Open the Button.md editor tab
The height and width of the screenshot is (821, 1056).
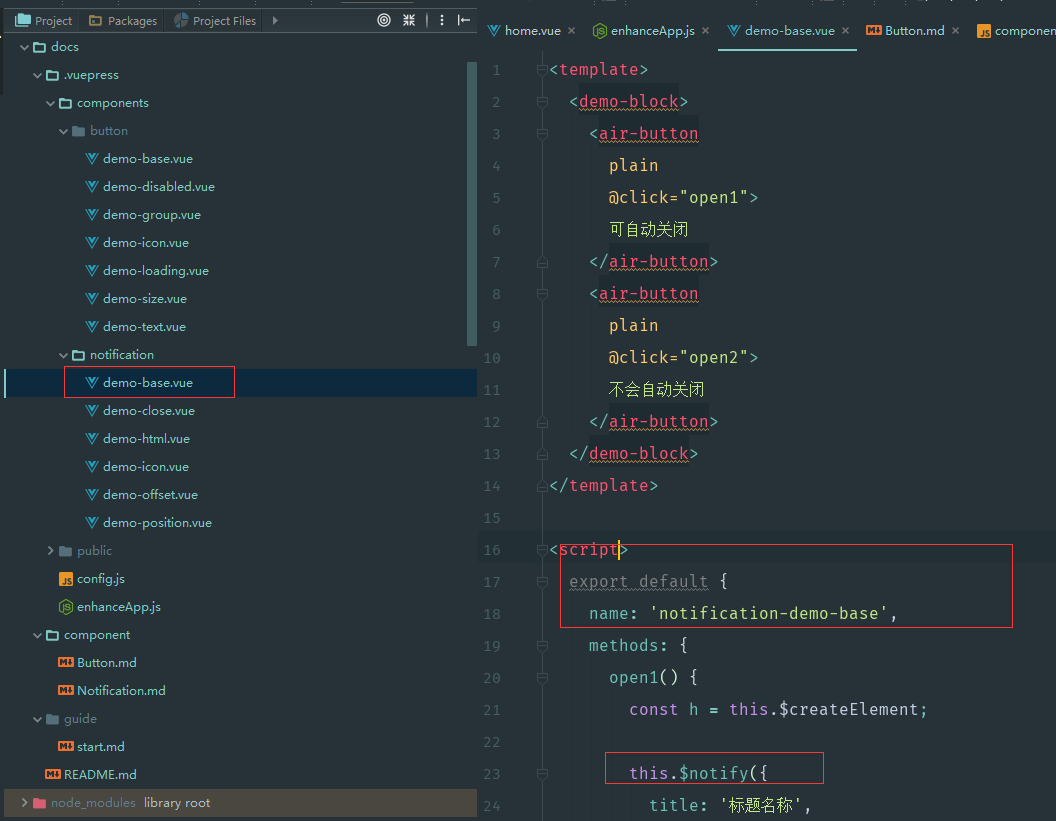click(915, 31)
